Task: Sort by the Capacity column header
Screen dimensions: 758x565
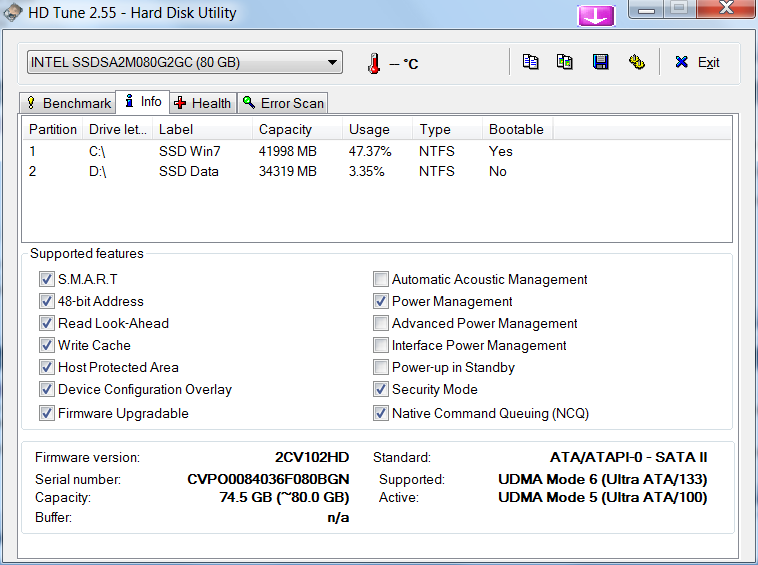Action: point(297,129)
